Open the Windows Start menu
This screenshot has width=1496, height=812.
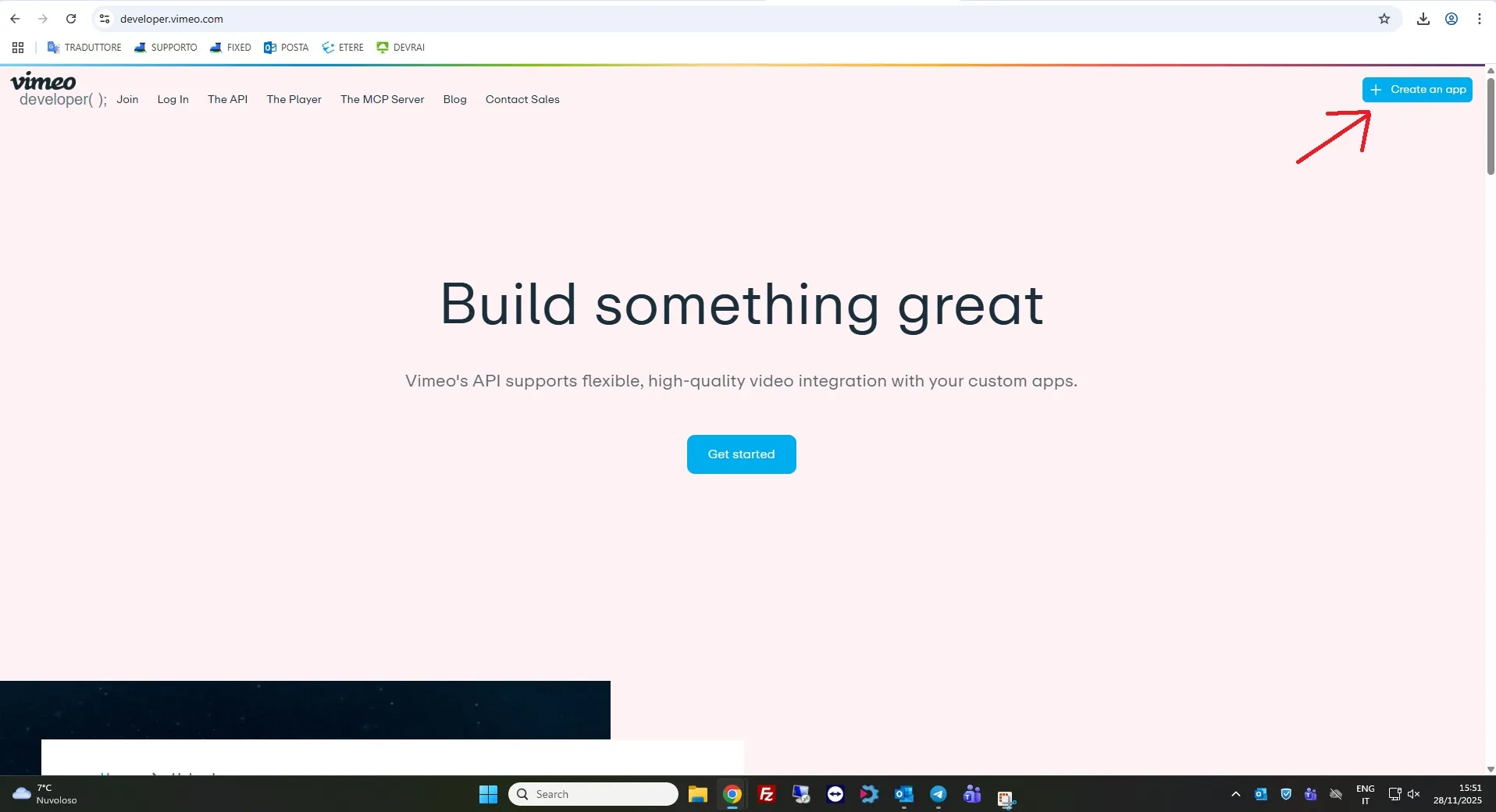coord(489,794)
